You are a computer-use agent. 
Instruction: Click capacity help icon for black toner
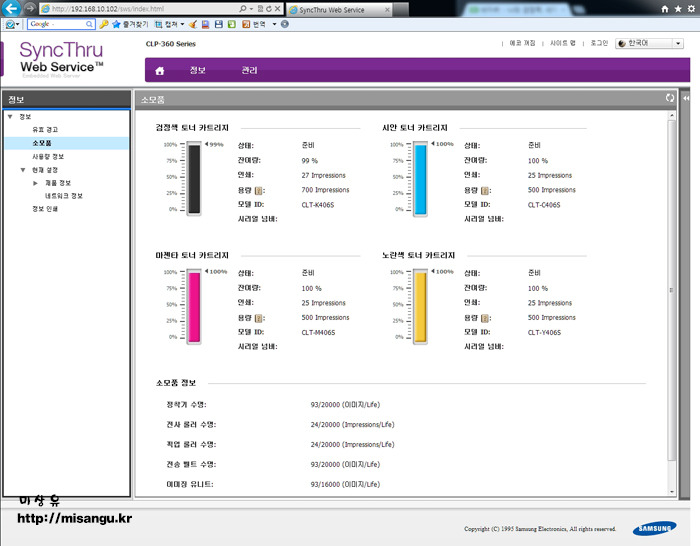pyautogui.click(x=258, y=191)
